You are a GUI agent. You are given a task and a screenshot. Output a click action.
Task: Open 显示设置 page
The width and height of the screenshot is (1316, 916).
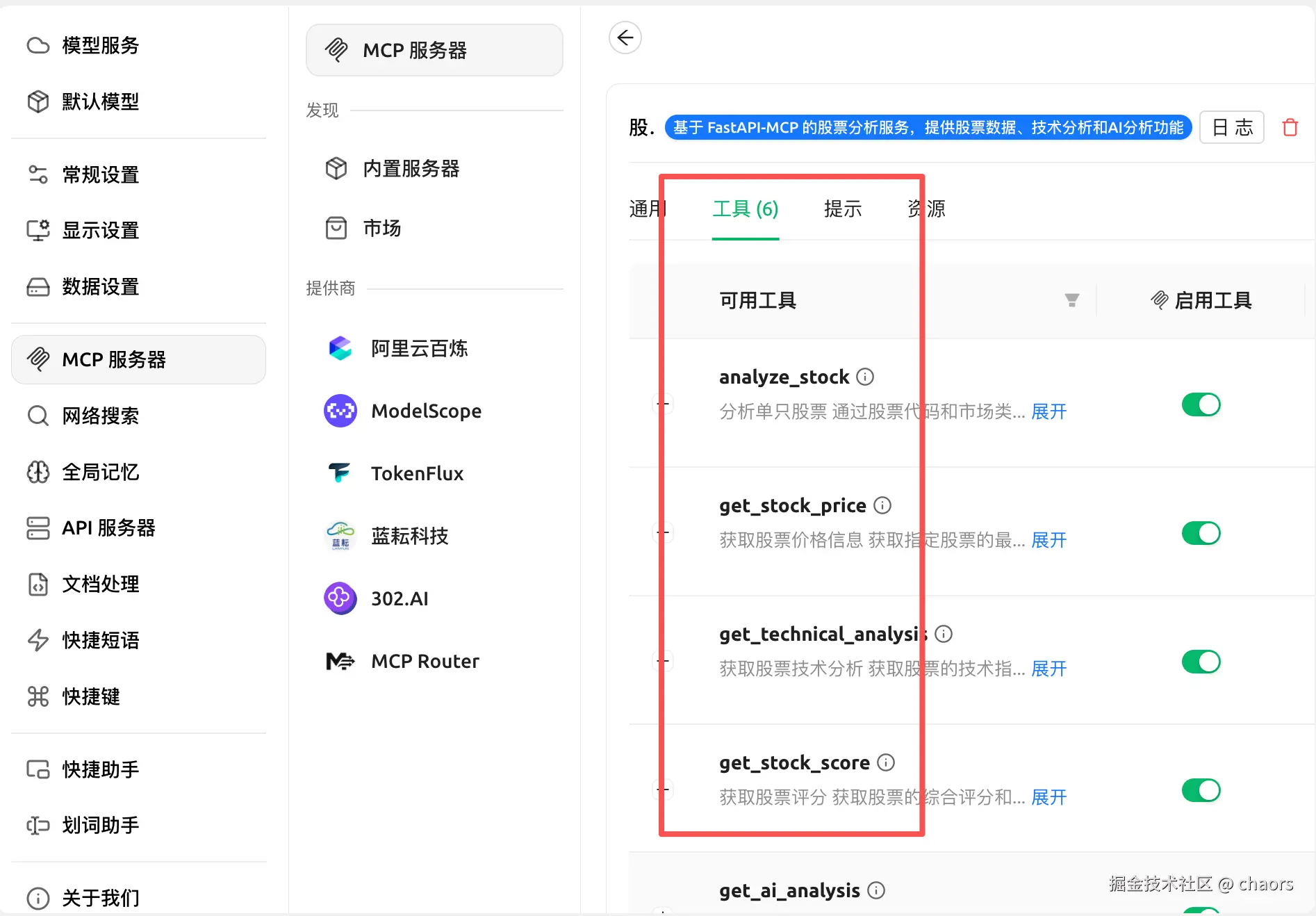click(x=138, y=230)
